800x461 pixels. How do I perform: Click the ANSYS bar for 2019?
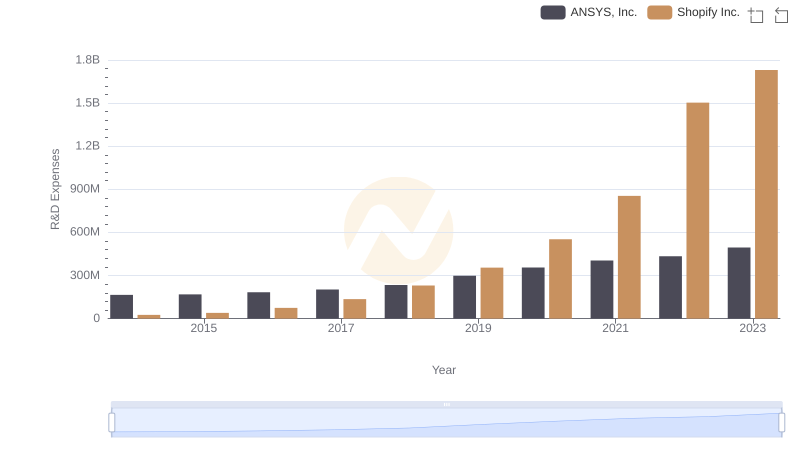pyautogui.click(x=464, y=297)
